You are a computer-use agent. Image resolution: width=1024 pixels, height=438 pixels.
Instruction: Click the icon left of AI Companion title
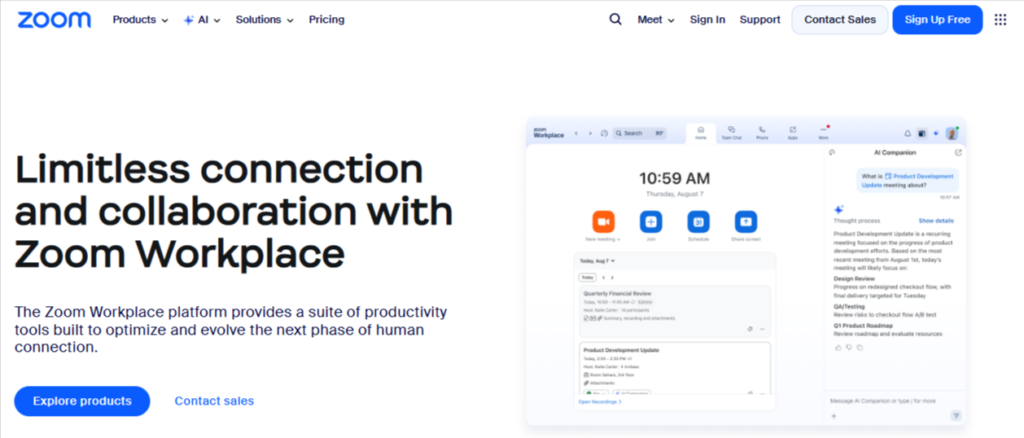(831, 153)
